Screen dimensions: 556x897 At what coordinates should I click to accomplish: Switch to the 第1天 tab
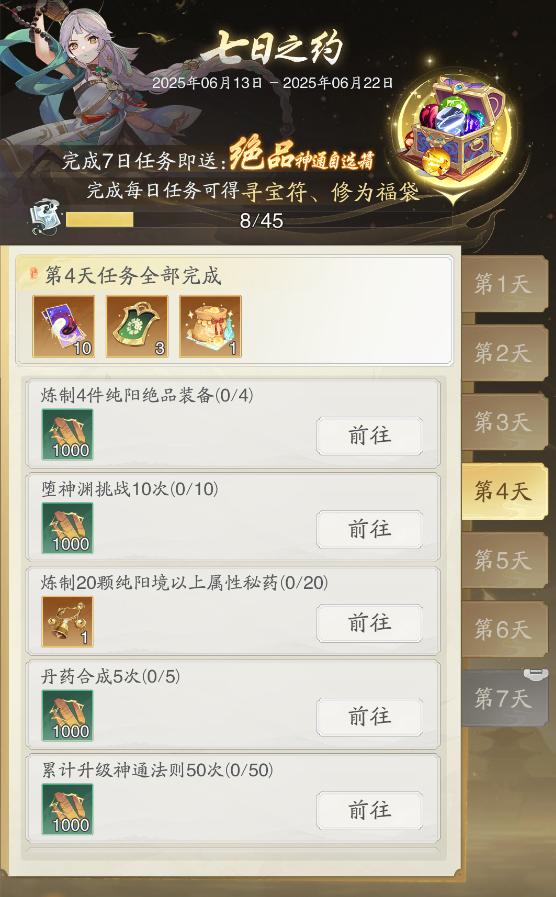click(505, 284)
